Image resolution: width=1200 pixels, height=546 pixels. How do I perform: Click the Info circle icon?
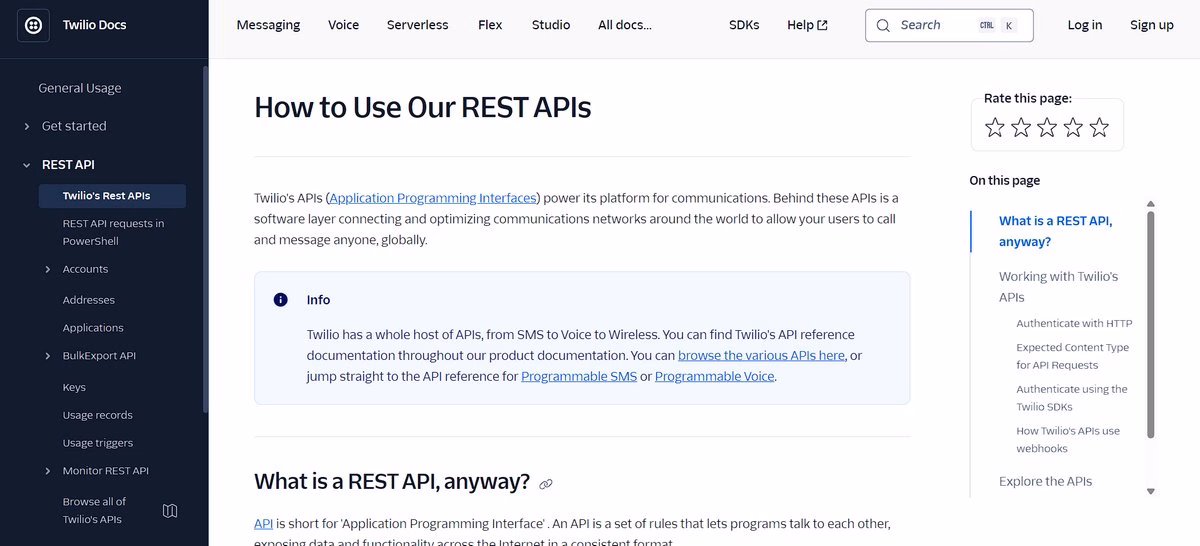tap(281, 300)
